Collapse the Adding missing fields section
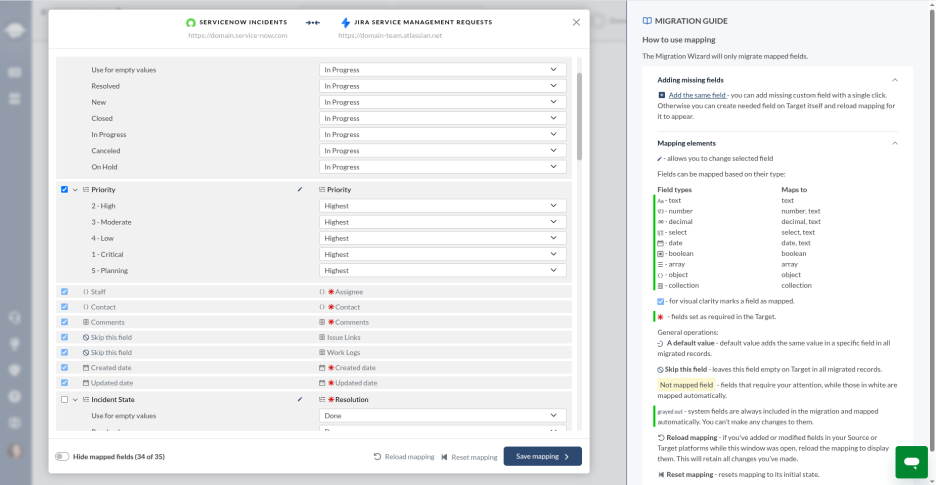The height and width of the screenshot is (485, 936). tap(894, 79)
